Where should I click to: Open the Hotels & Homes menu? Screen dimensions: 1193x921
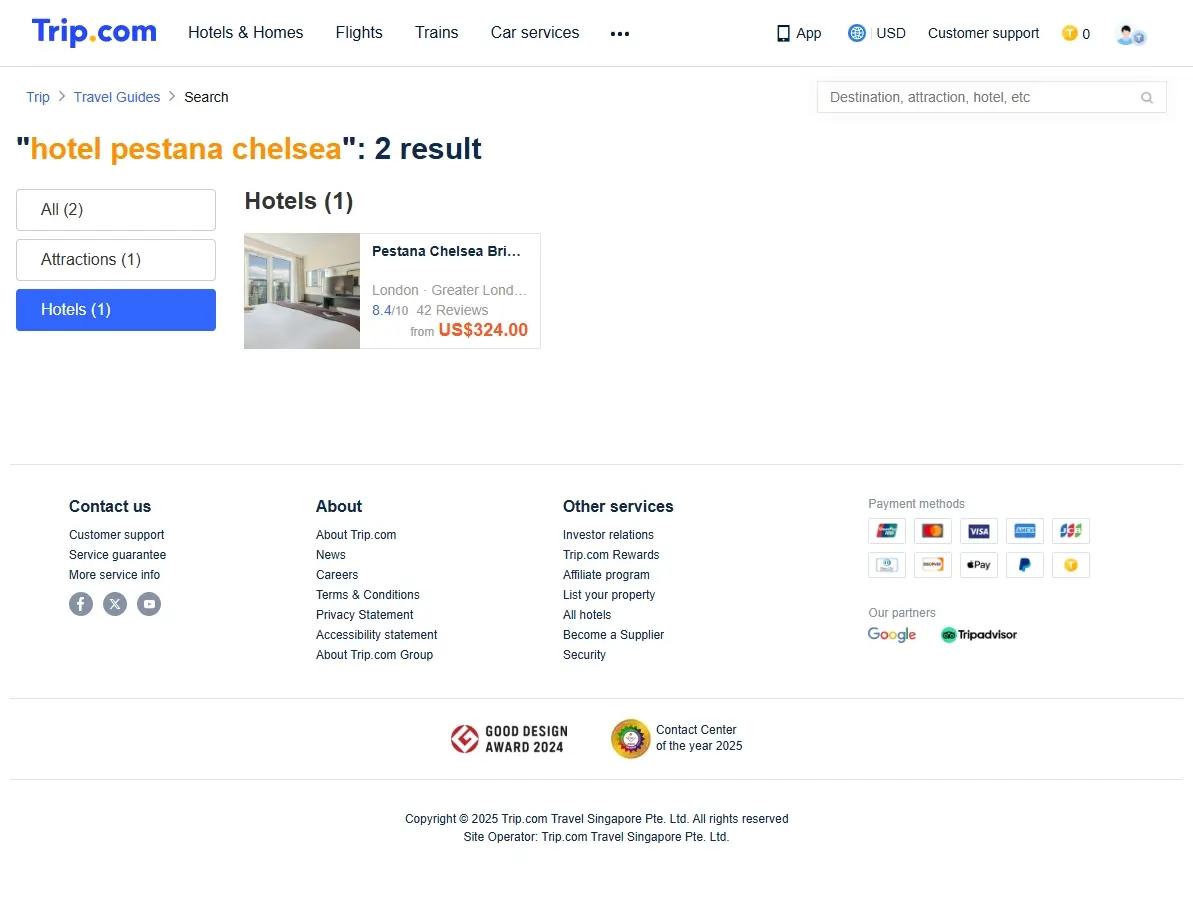245,33
